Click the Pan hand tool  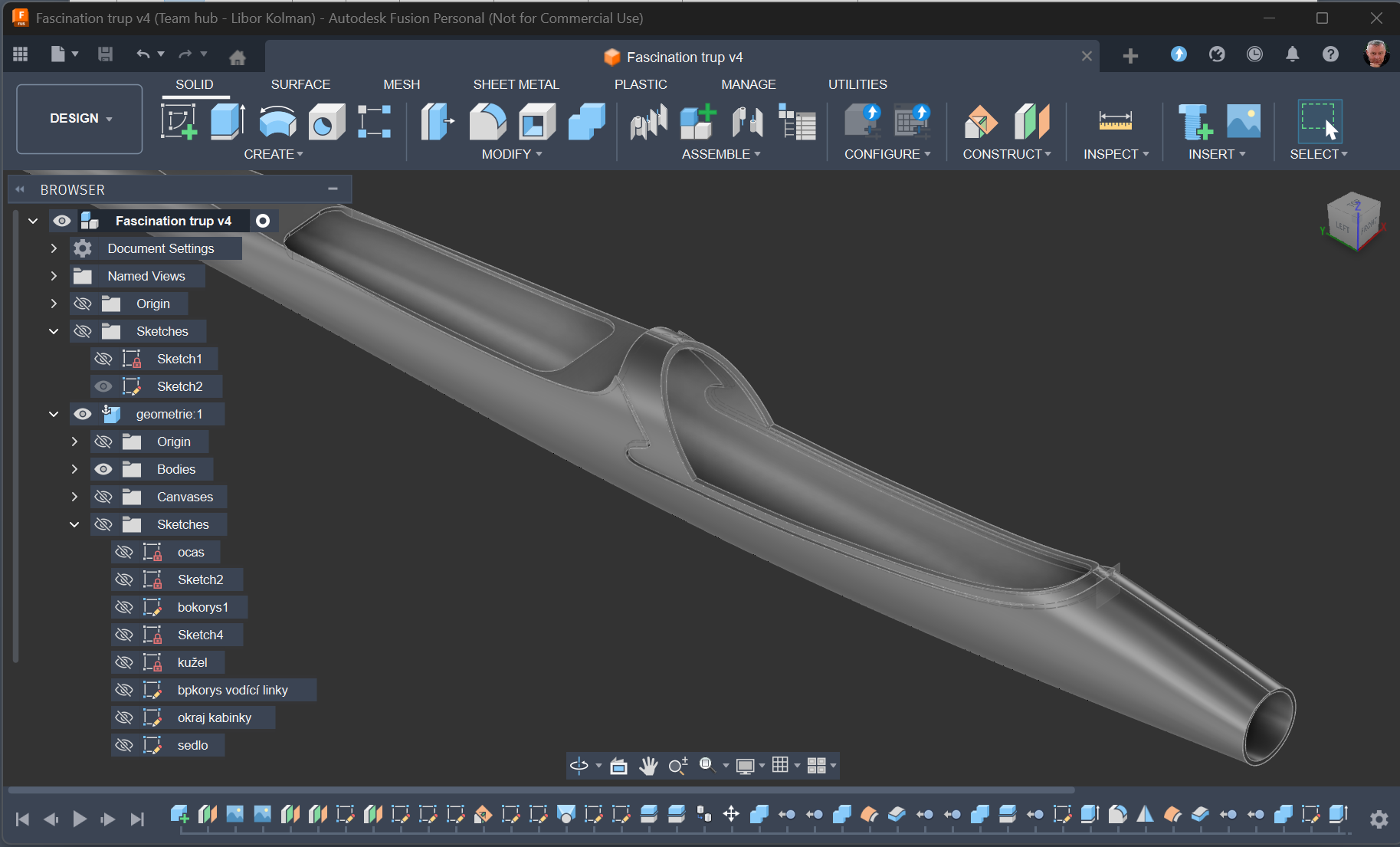click(648, 766)
